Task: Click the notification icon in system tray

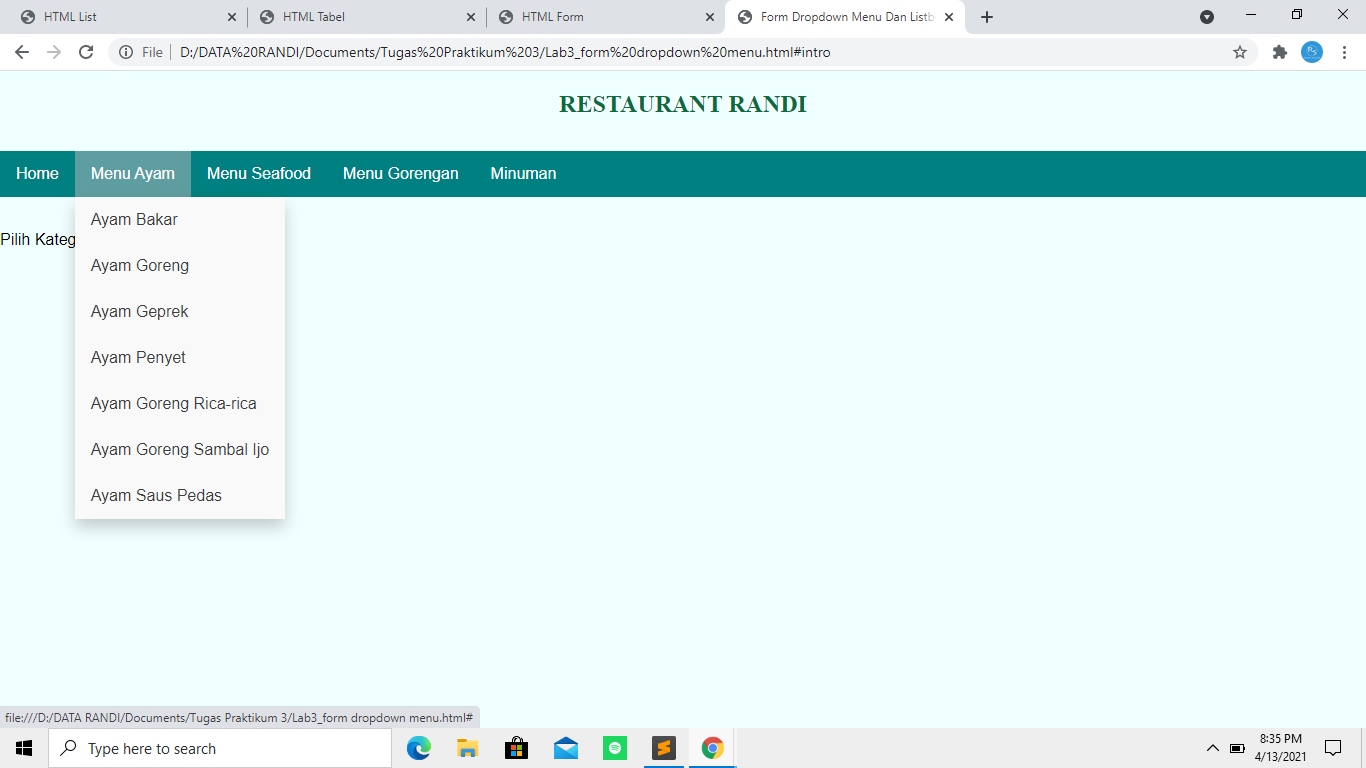Action: click(1333, 747)
